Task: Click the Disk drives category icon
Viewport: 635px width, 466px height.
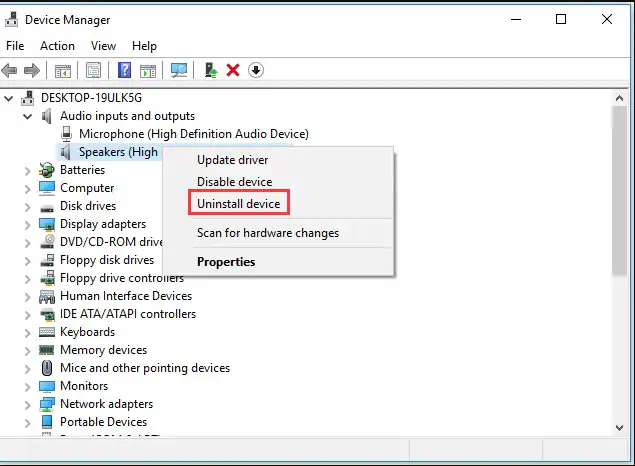Action: pyautogui.click(x=47, y=209)
